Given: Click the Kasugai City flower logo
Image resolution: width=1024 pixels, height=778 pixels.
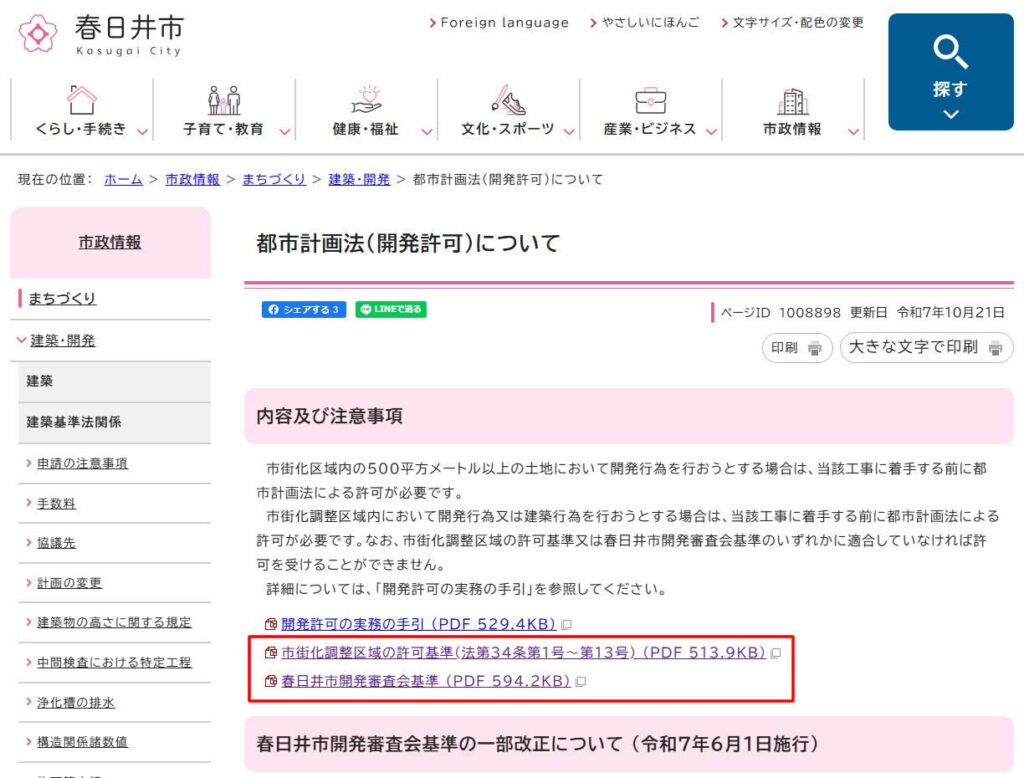Looking at the screenshot, I should click(x=38, y=33).
